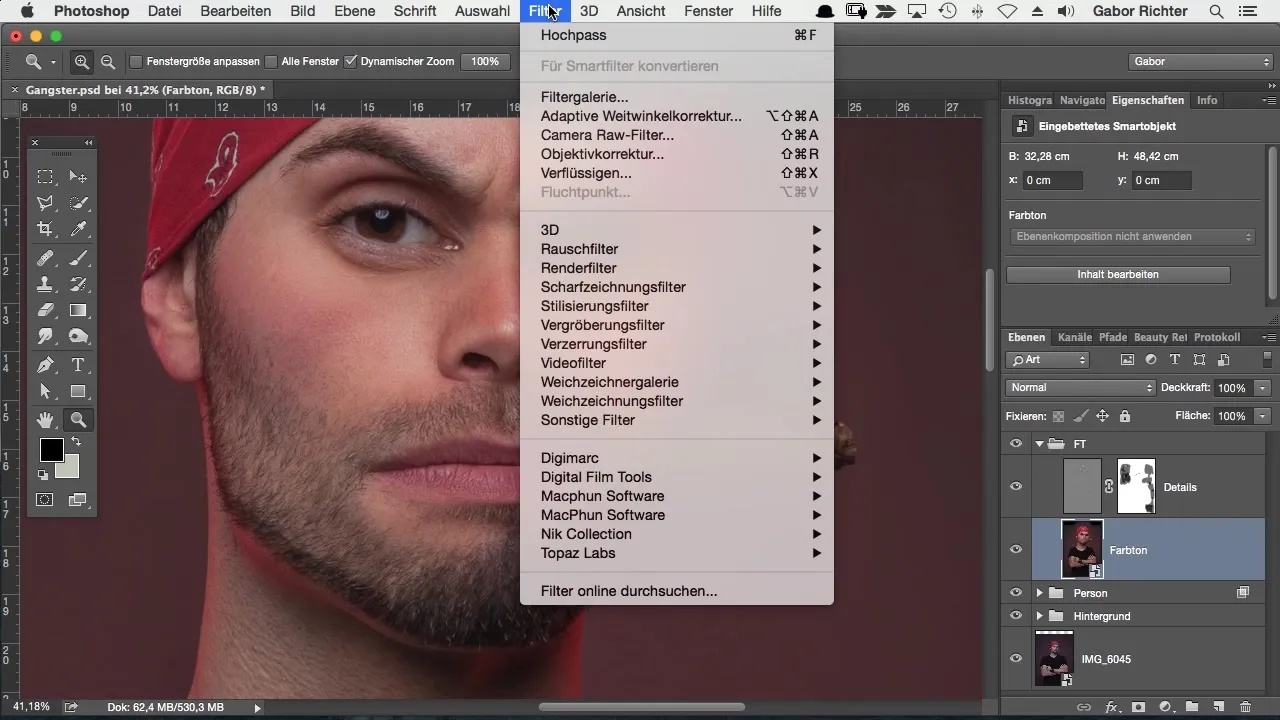Select the Type tool
The image size is (1280, 720).
click(78, 365)
